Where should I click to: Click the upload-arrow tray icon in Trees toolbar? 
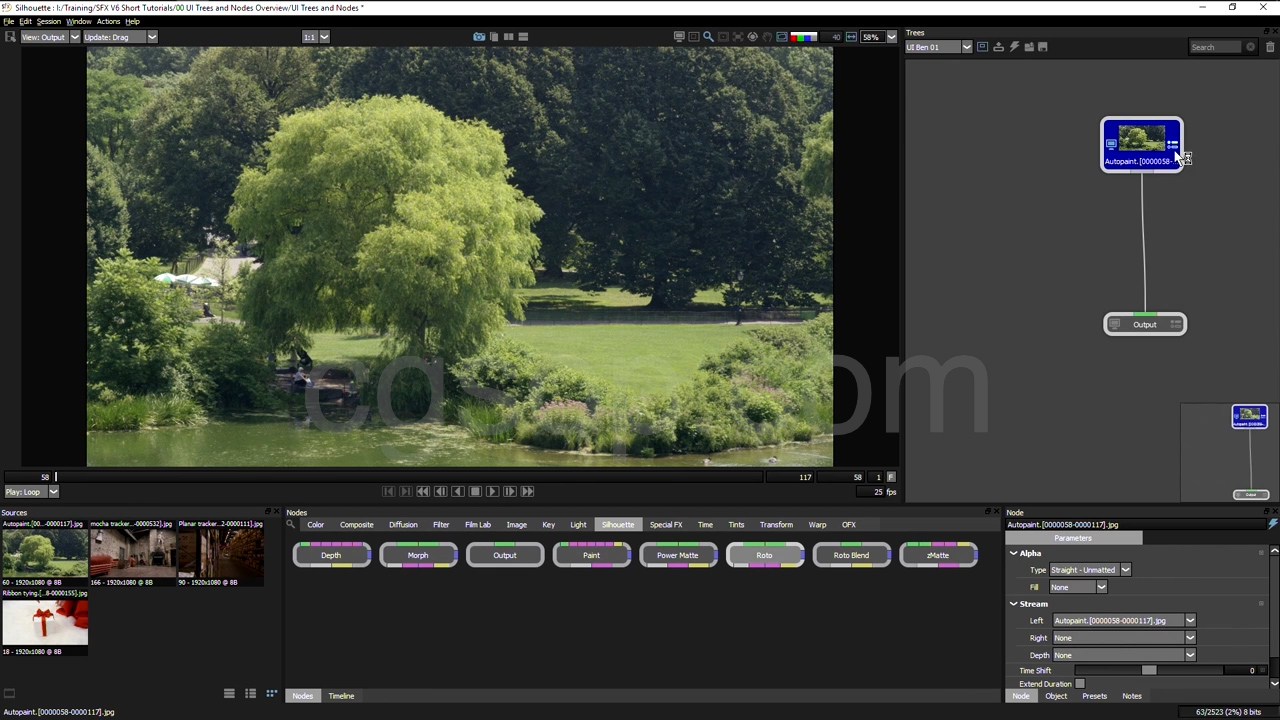998,47
